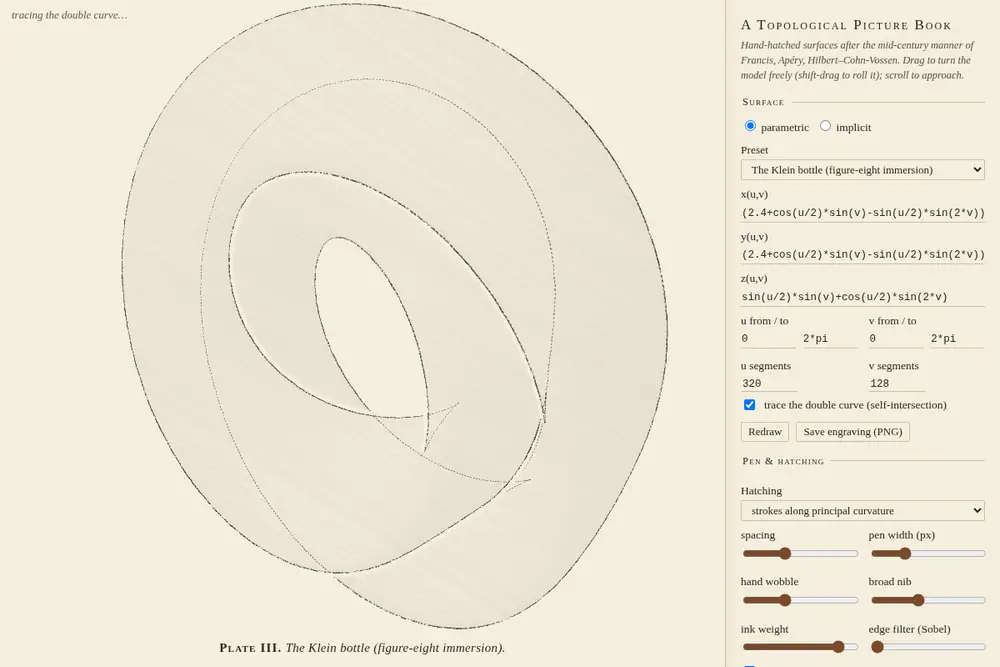Click the x(u,v) formula field
This screenshot has width=1000, height=667.
[x=862, y=212]
